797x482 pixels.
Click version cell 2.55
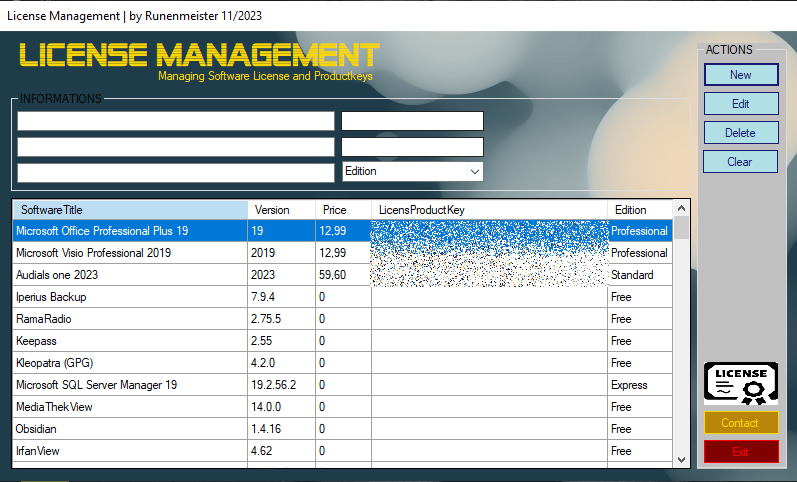(x=282, y=341)
